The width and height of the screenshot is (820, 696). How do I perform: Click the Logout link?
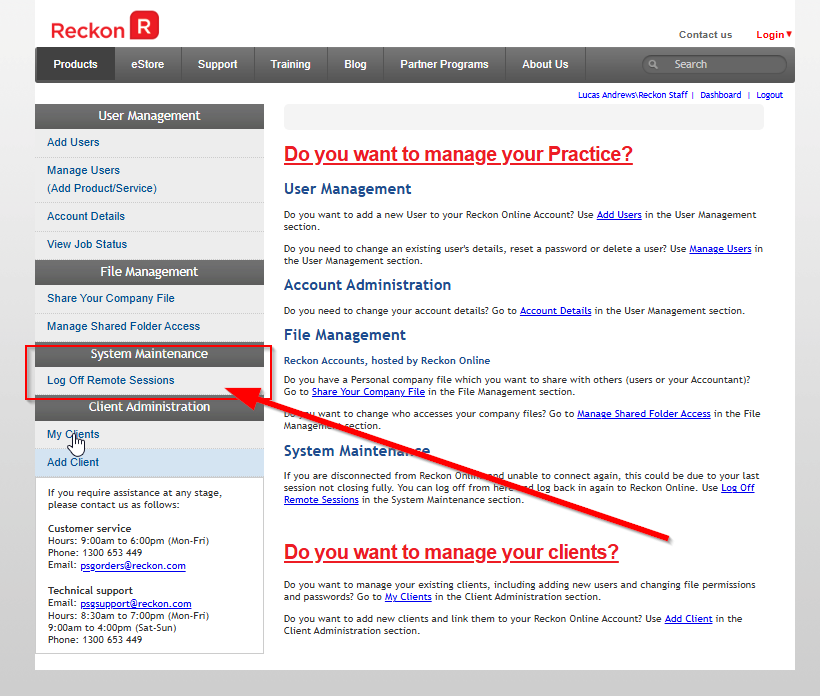769,95
